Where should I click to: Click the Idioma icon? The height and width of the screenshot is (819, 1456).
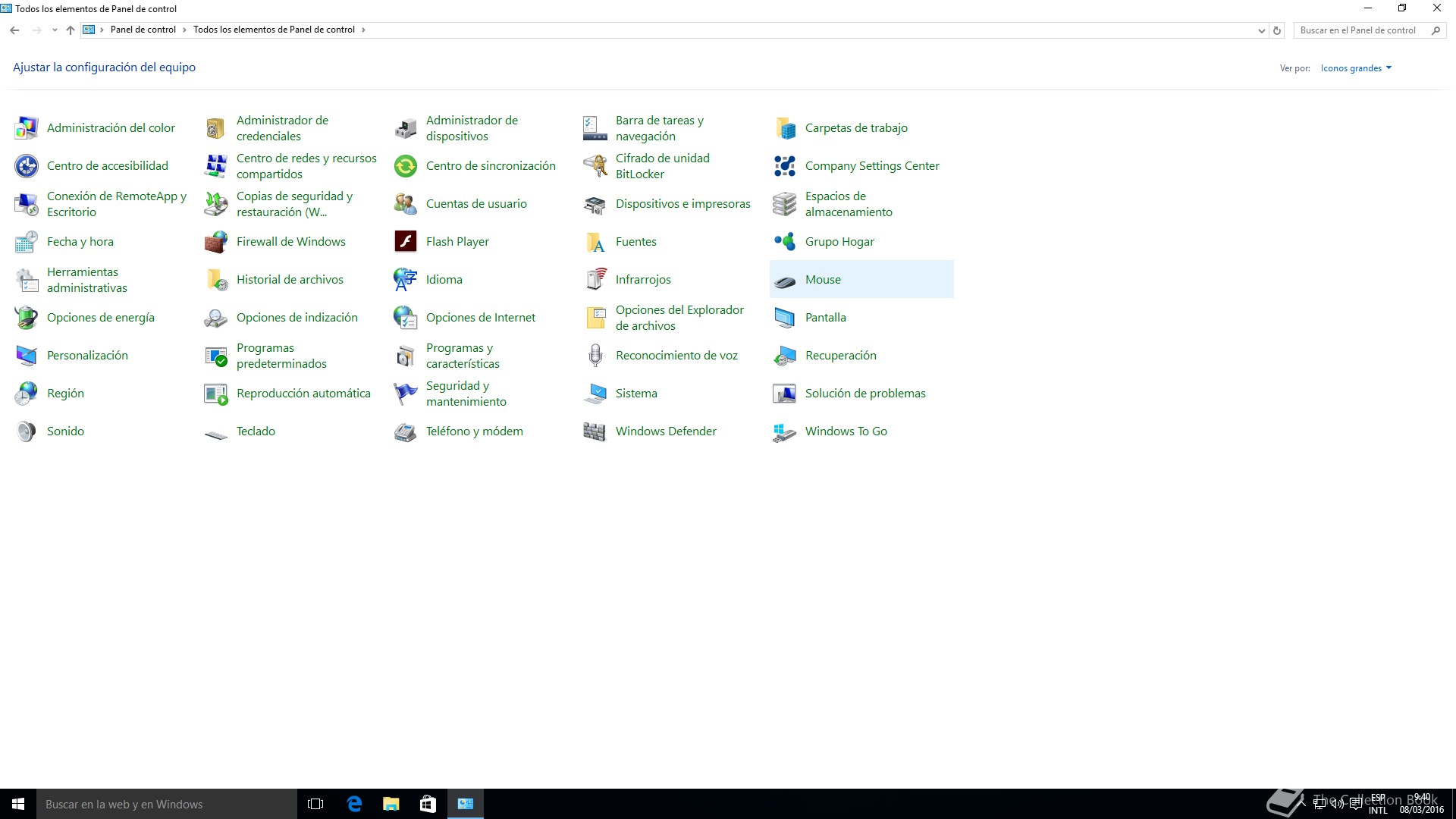(x=406, y=280)
